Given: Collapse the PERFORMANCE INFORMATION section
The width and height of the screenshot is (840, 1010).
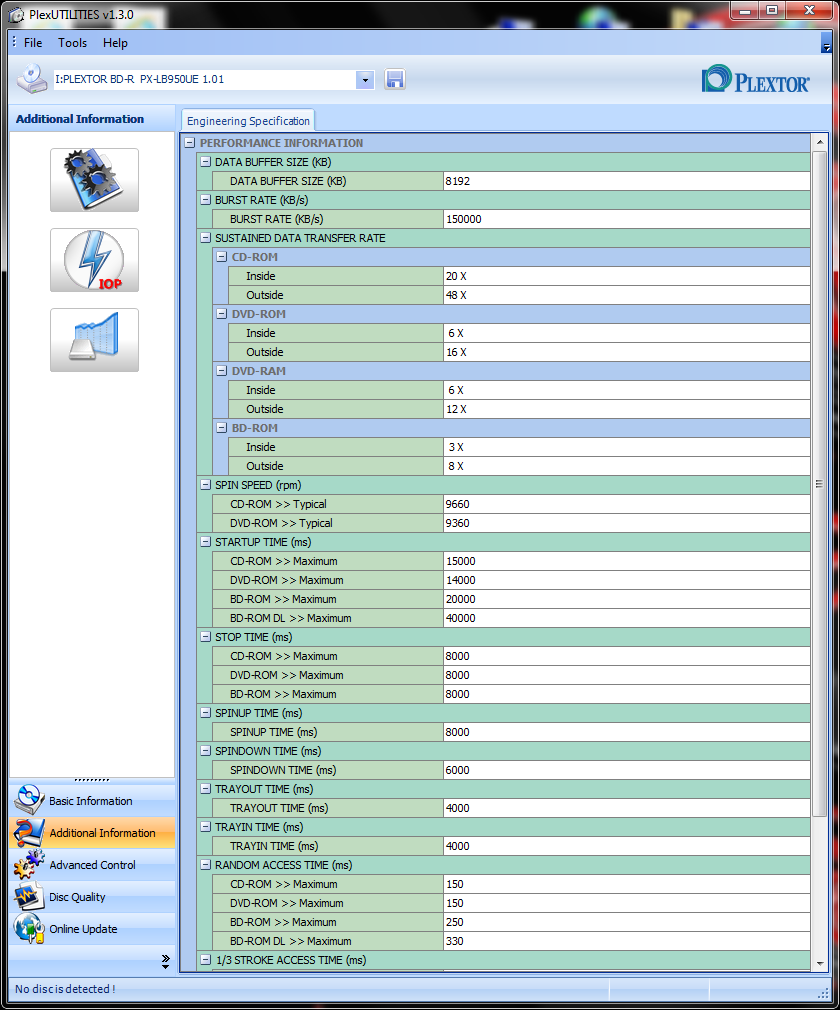Looking at the screenshot, I should [x=190, y=143].
